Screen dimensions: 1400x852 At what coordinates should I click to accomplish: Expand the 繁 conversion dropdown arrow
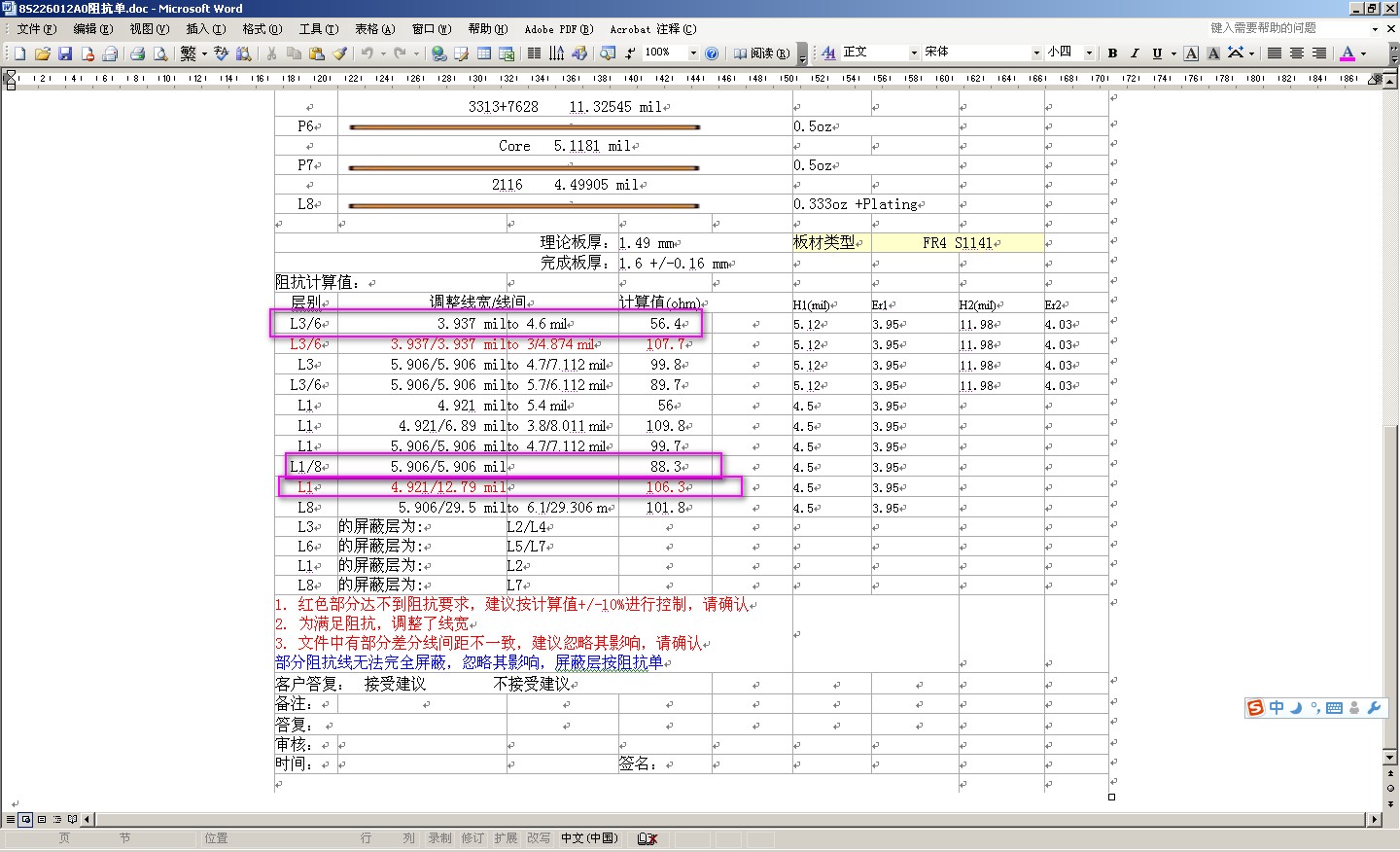[204, 53]
